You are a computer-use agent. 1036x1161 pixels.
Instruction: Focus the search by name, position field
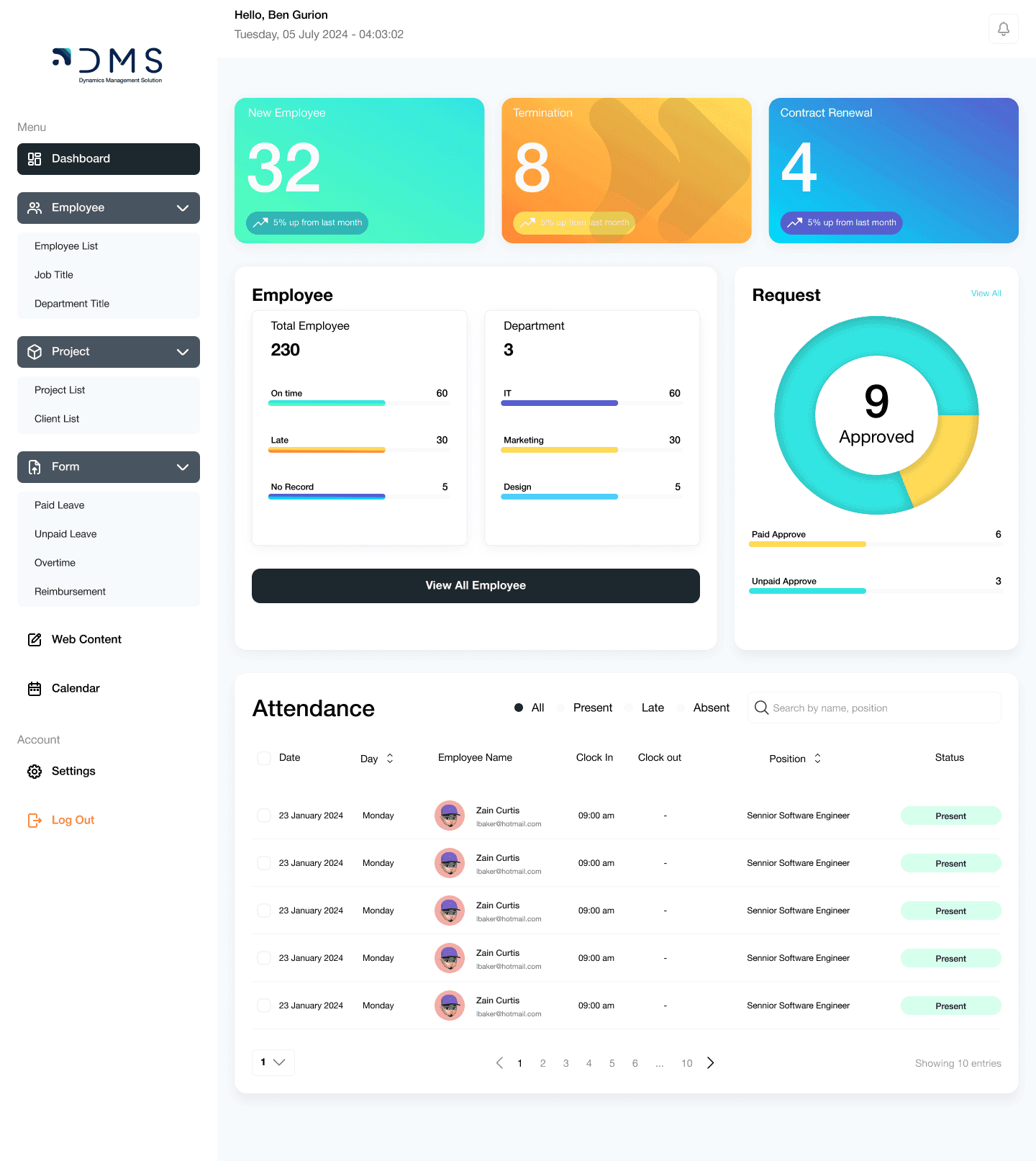click(x=874, y=708)
